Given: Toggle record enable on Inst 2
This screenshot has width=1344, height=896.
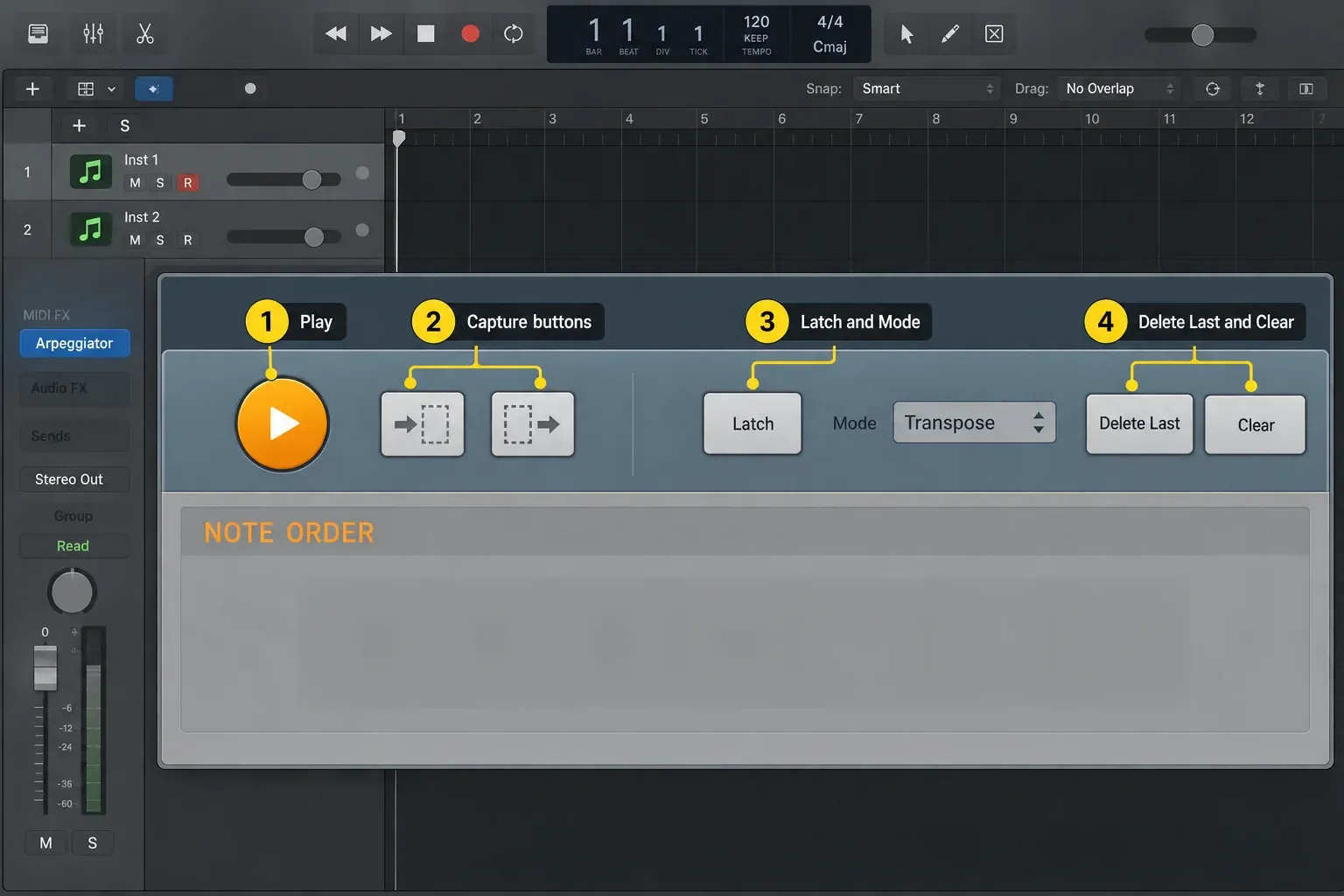Looking at the screenshot, I should [187, 240].
